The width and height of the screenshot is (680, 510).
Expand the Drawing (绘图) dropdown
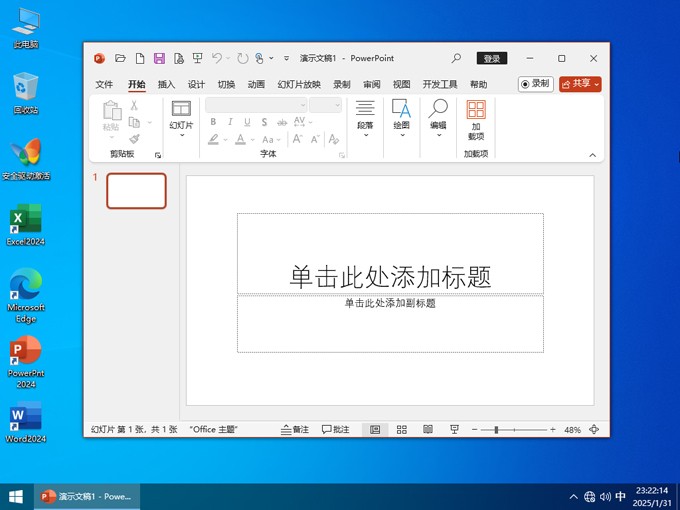(401, 120)
